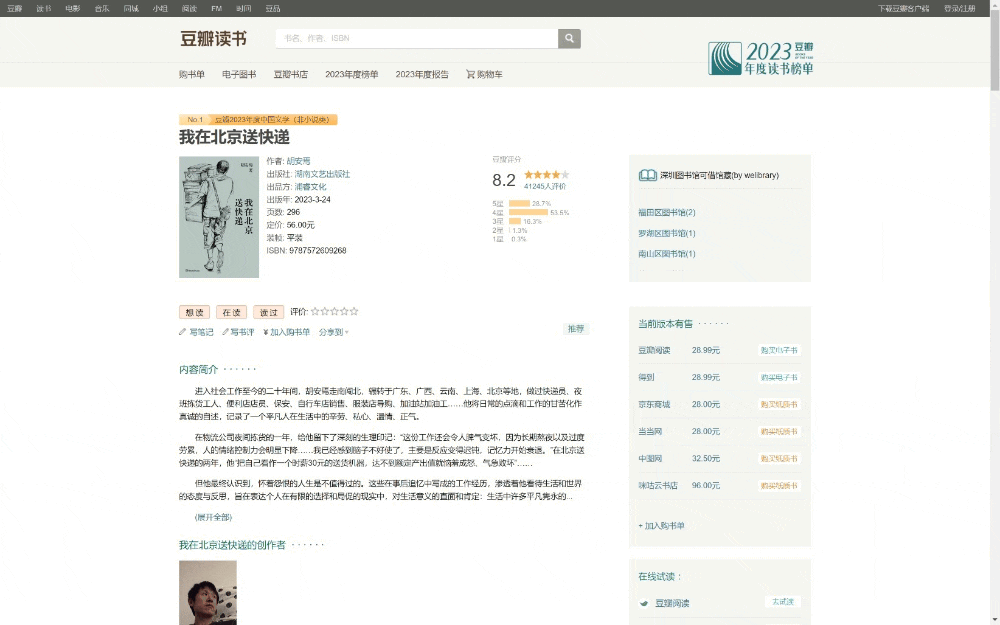
Task: Expand full summary via 展开全部
Action: [x=213, y=517]
